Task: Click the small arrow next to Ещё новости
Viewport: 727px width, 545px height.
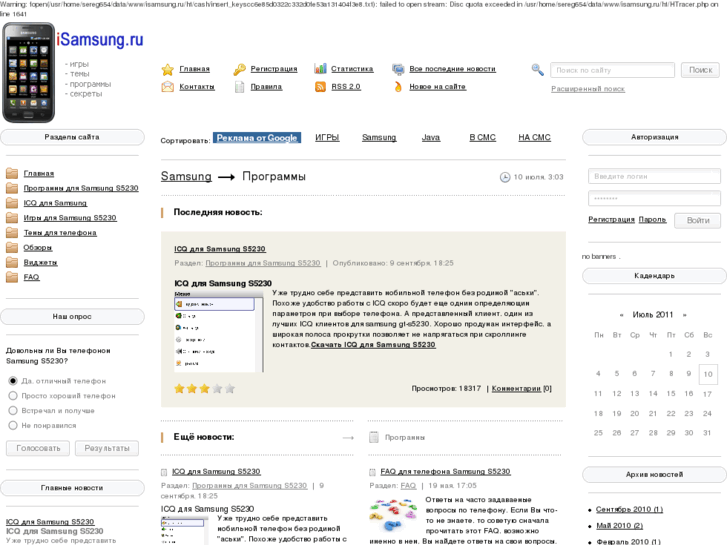Action: [x=348, y=437]
